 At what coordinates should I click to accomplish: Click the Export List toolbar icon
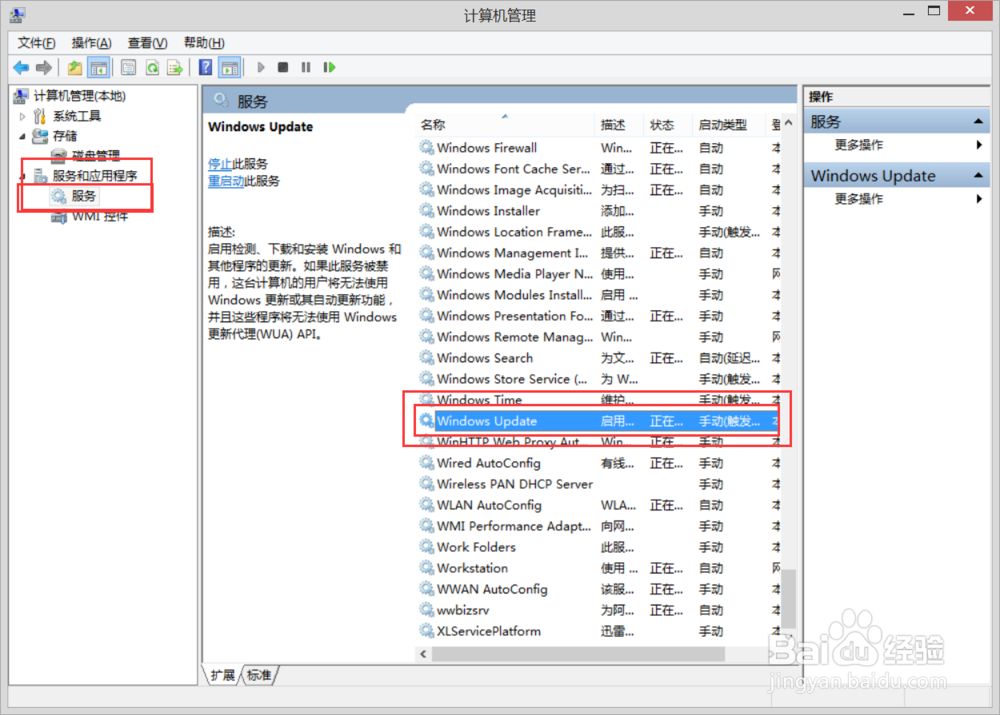pos(175,68)
